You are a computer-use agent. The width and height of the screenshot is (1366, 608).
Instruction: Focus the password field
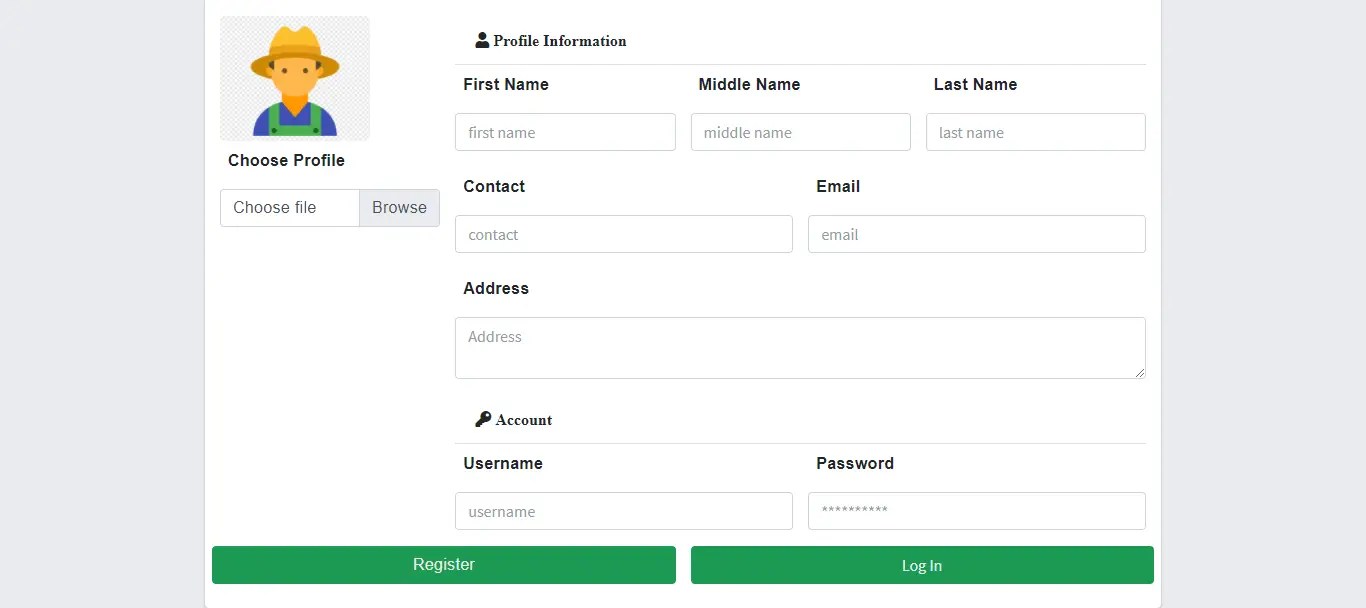pyautogui.click(x=976, y=511)
